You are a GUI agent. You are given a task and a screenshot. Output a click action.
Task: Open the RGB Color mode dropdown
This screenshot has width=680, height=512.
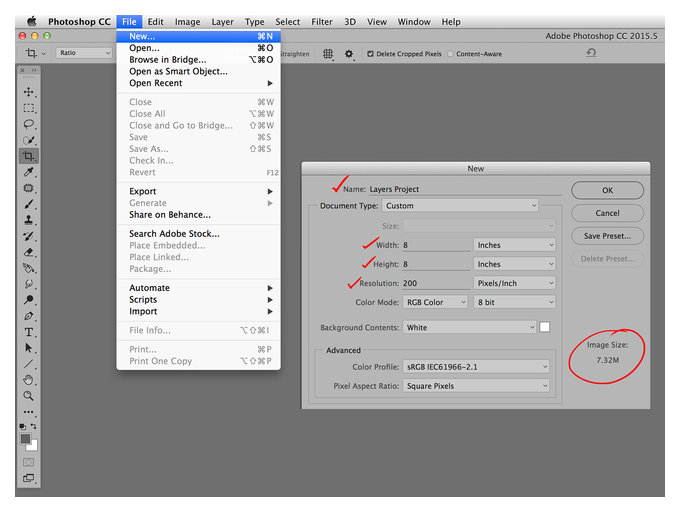click(435, 302)
